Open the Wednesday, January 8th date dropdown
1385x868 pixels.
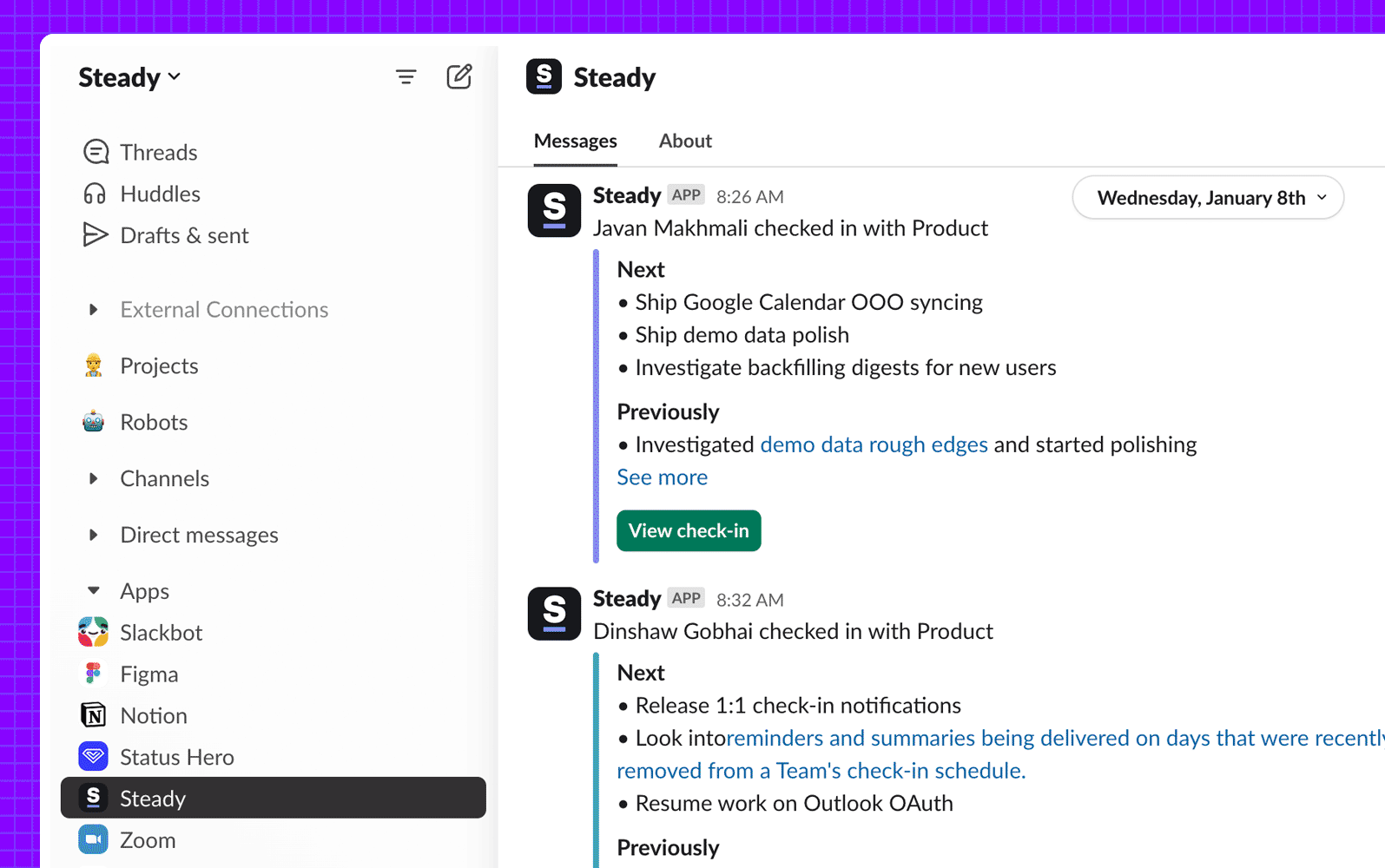(1208, 198)
